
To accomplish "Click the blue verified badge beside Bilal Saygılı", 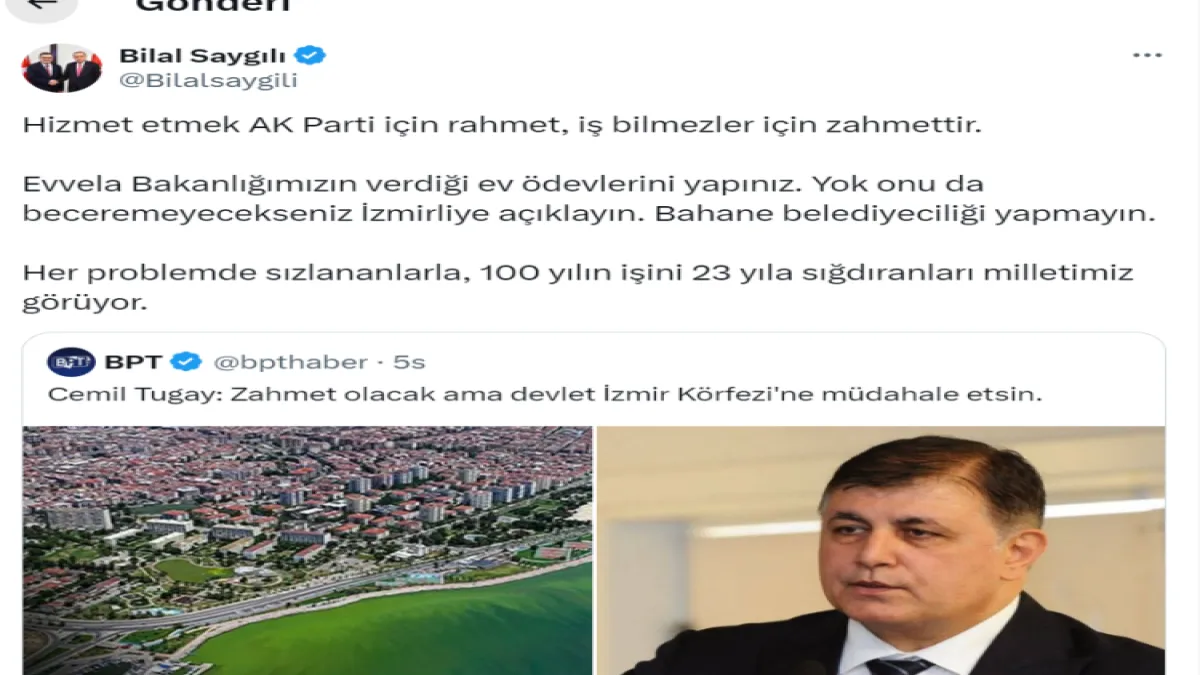I will (313, 55).
